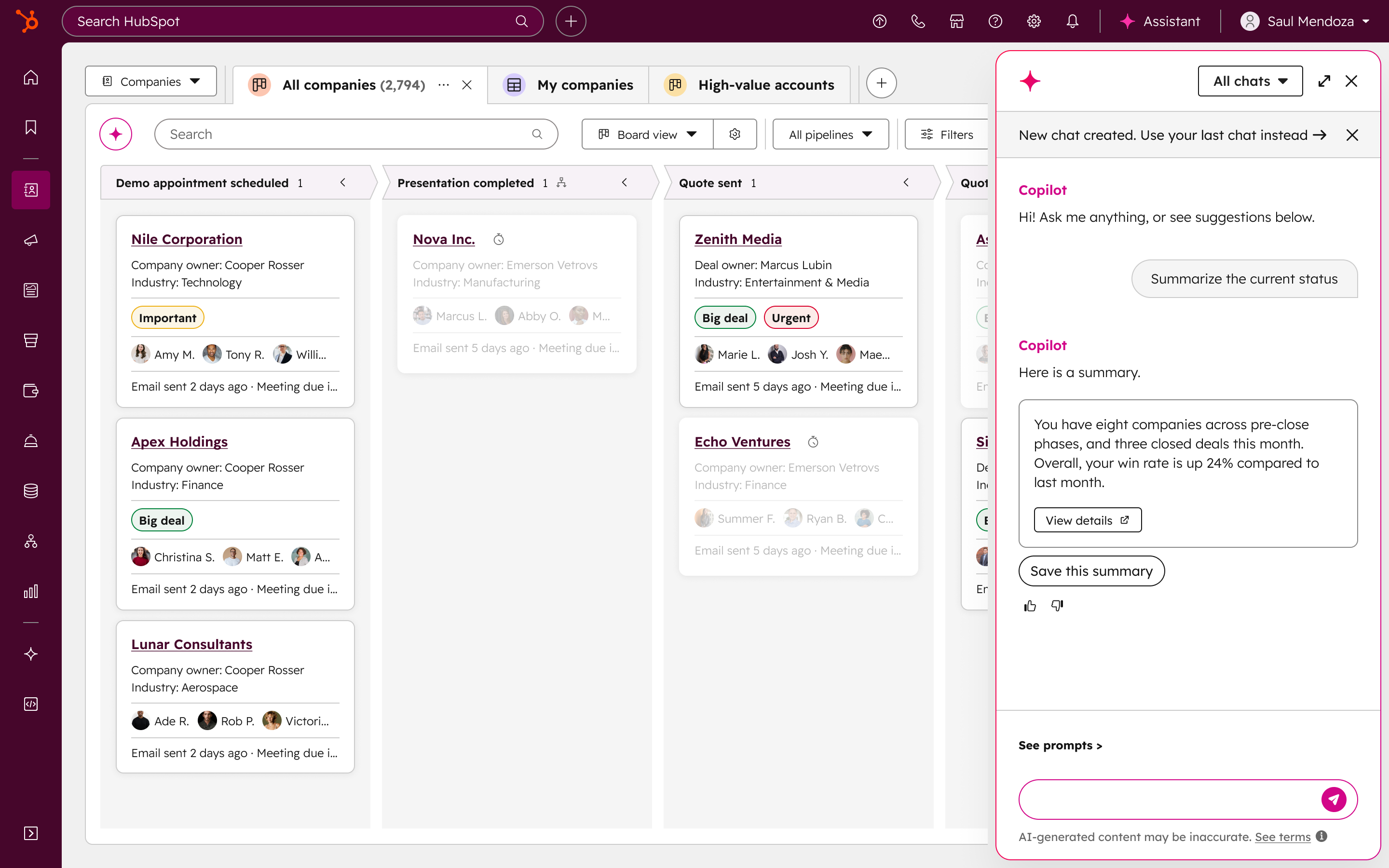Open Marketing megaphone icon in sidebar
The width and height of the screenshot is (1389, 868).
[31, 240]
